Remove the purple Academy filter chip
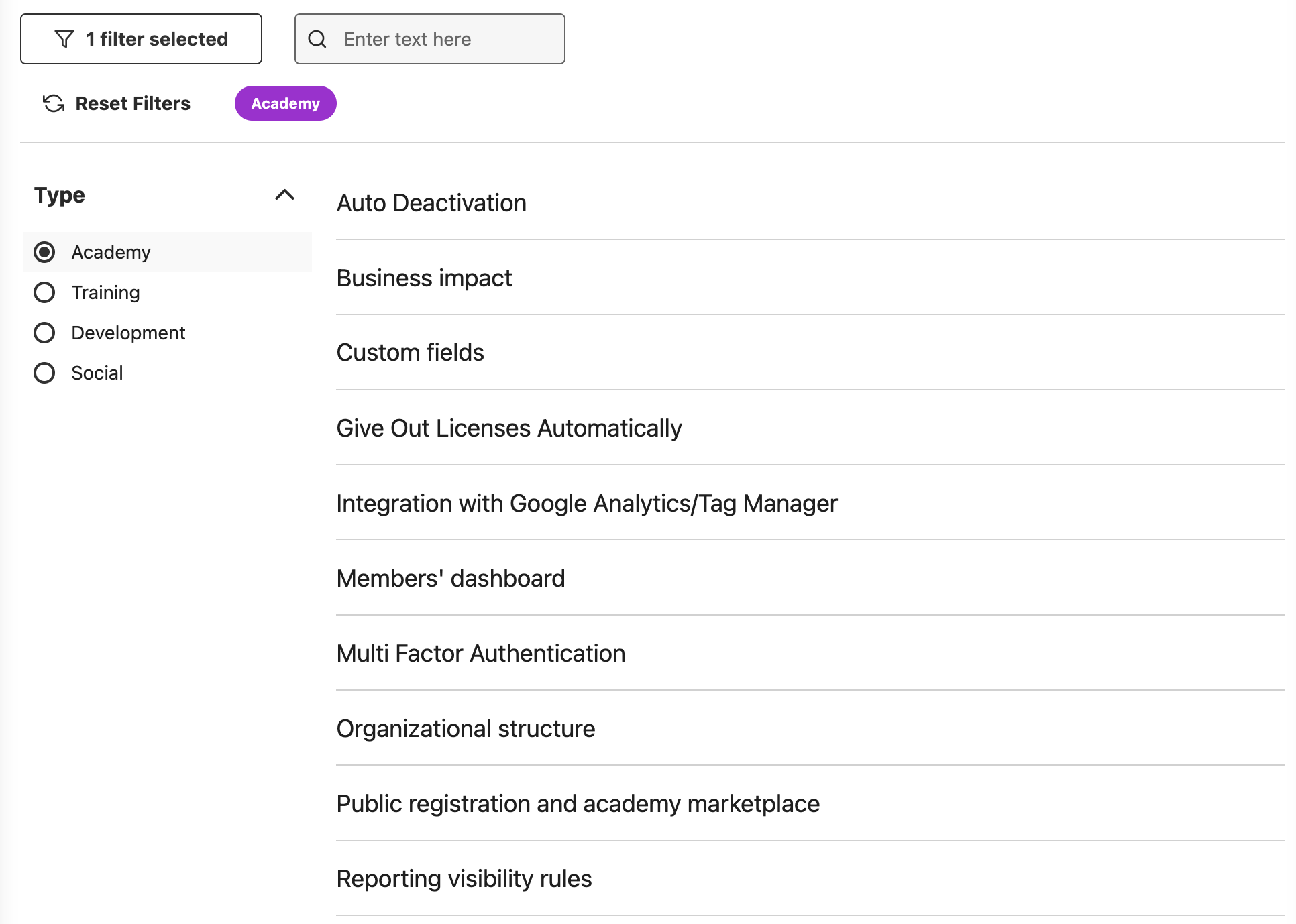The width and height of the screenshot is (1296, 924). point(285,103)
